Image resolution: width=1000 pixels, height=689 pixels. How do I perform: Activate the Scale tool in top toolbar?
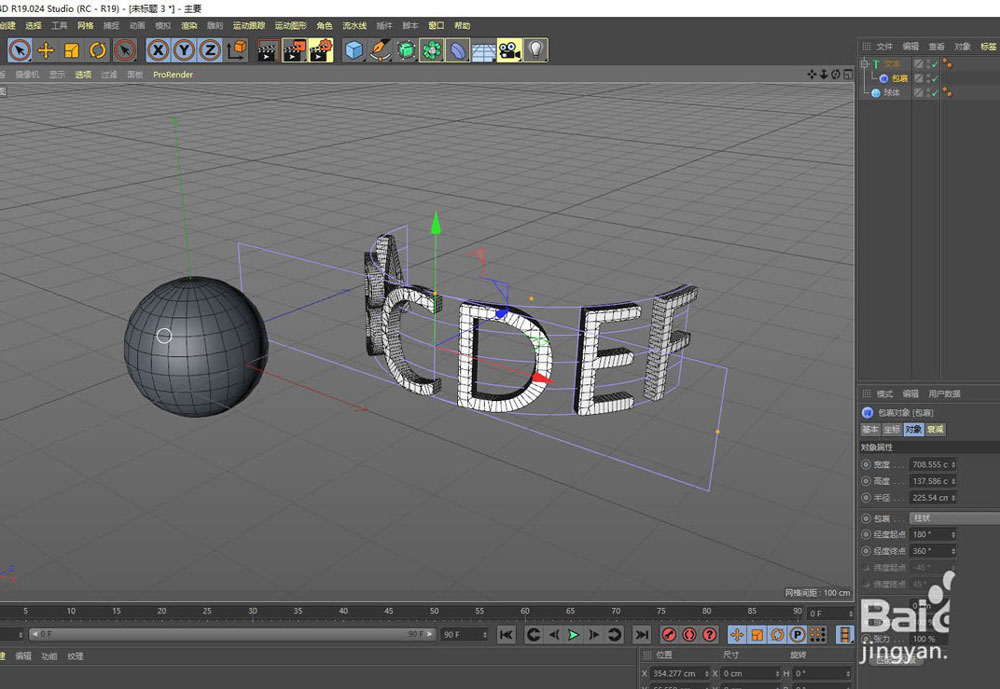click(x=72, y=50)
